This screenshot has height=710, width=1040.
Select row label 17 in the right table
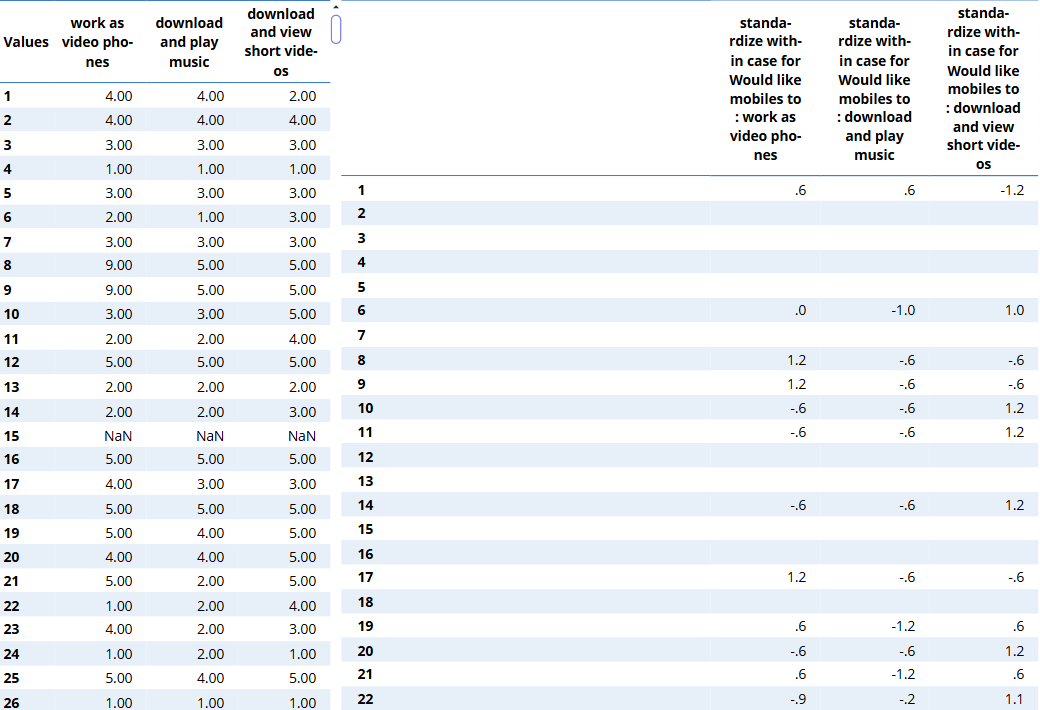[366, 577]
